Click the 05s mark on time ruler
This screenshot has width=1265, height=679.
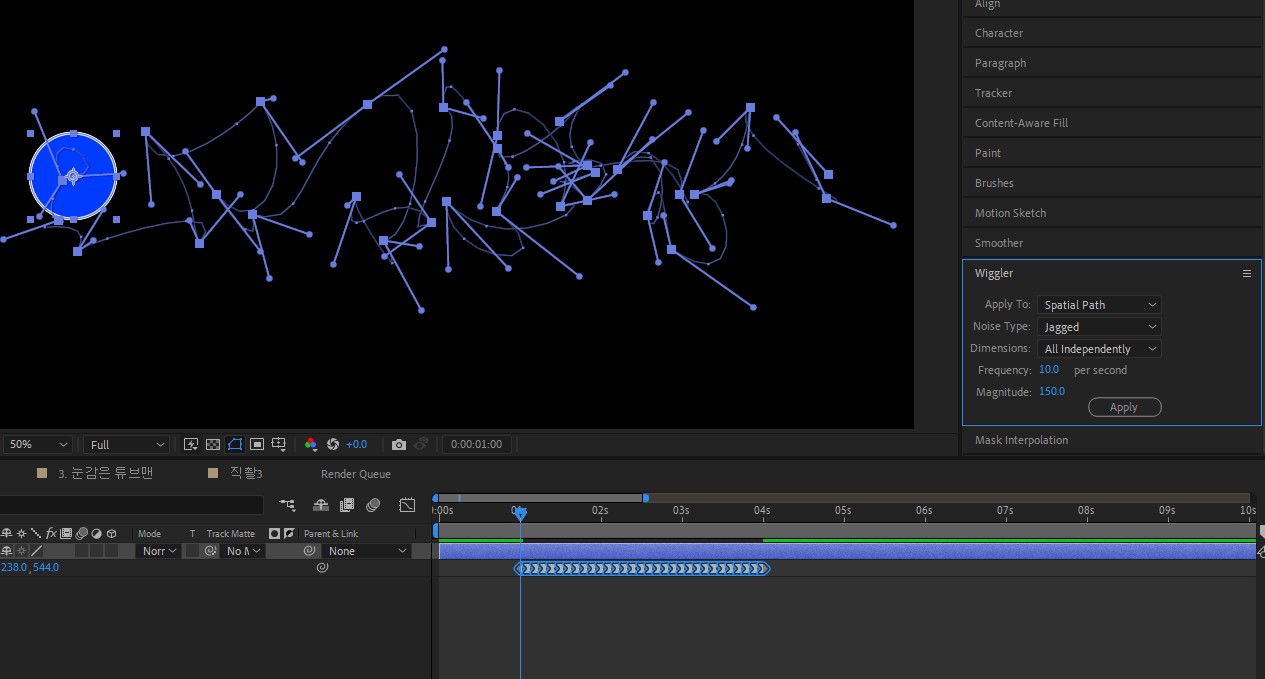(x=843, y=510)
